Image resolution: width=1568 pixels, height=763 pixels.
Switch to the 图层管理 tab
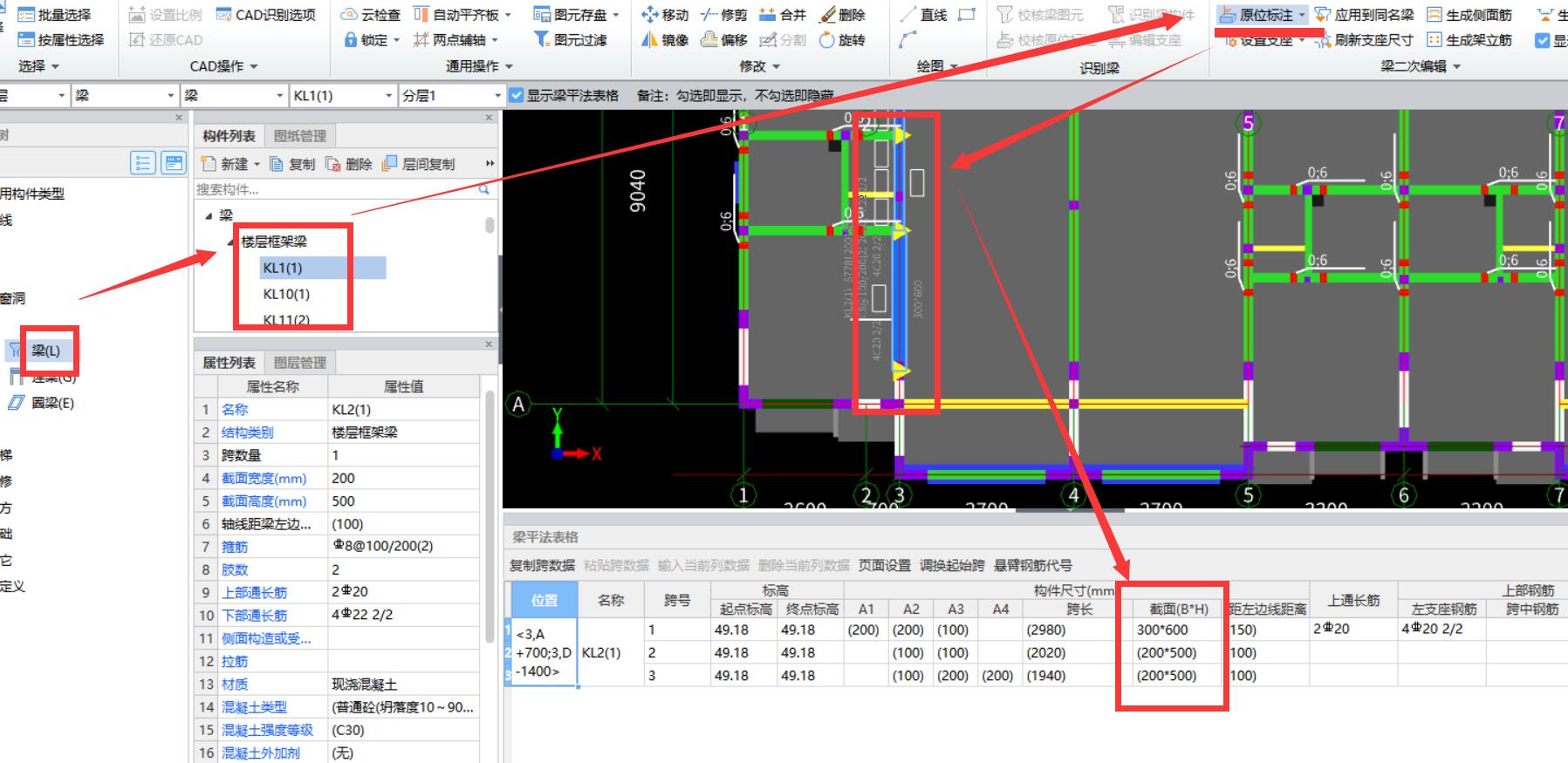(300, 363)
